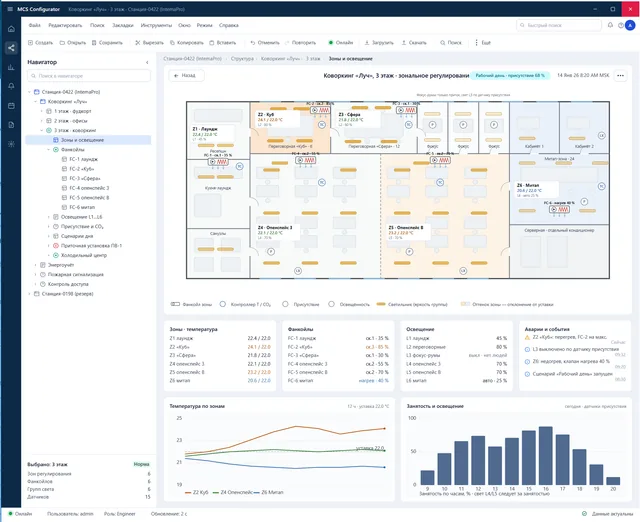Expand the 1 этаж - фудкорт node
The height and width of the screenshot is (522, 640).
(42, 111)
